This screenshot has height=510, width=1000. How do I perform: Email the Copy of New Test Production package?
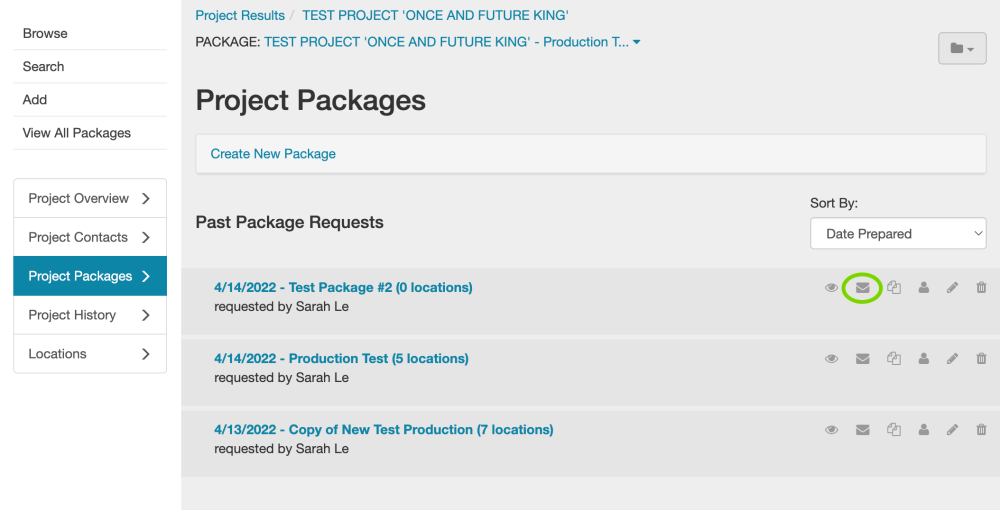coord(862,430)
